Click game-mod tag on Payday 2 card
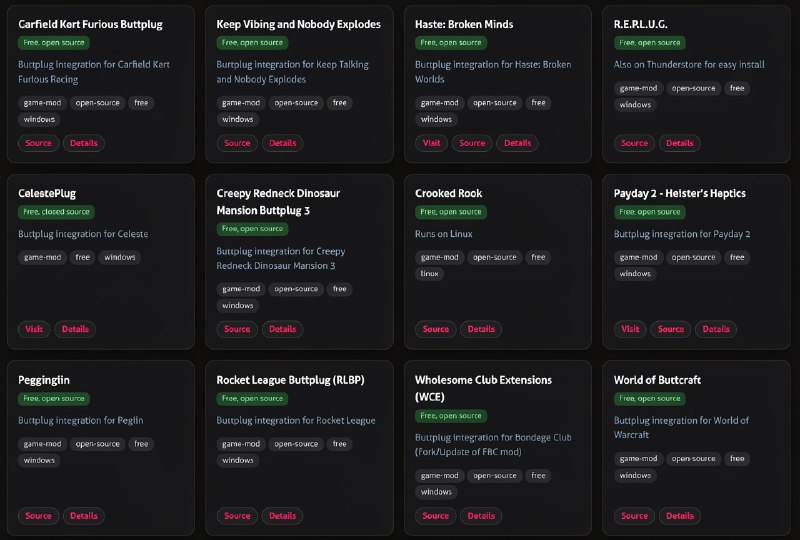Image resolution: width=800 pixels, height=540 pixels. click(638, 257)
